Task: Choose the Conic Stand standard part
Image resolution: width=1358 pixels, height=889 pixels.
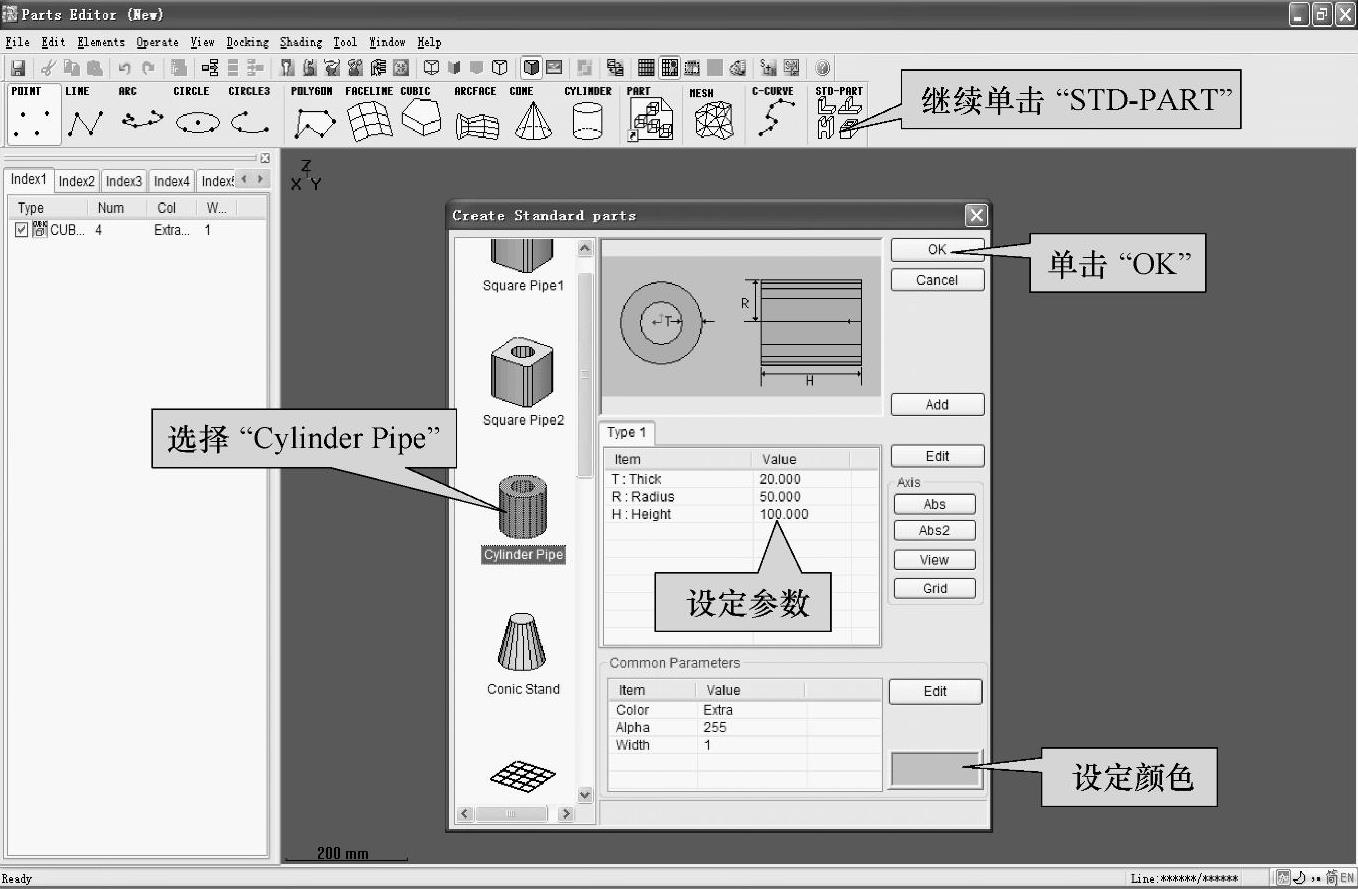Action: (523, 652)
